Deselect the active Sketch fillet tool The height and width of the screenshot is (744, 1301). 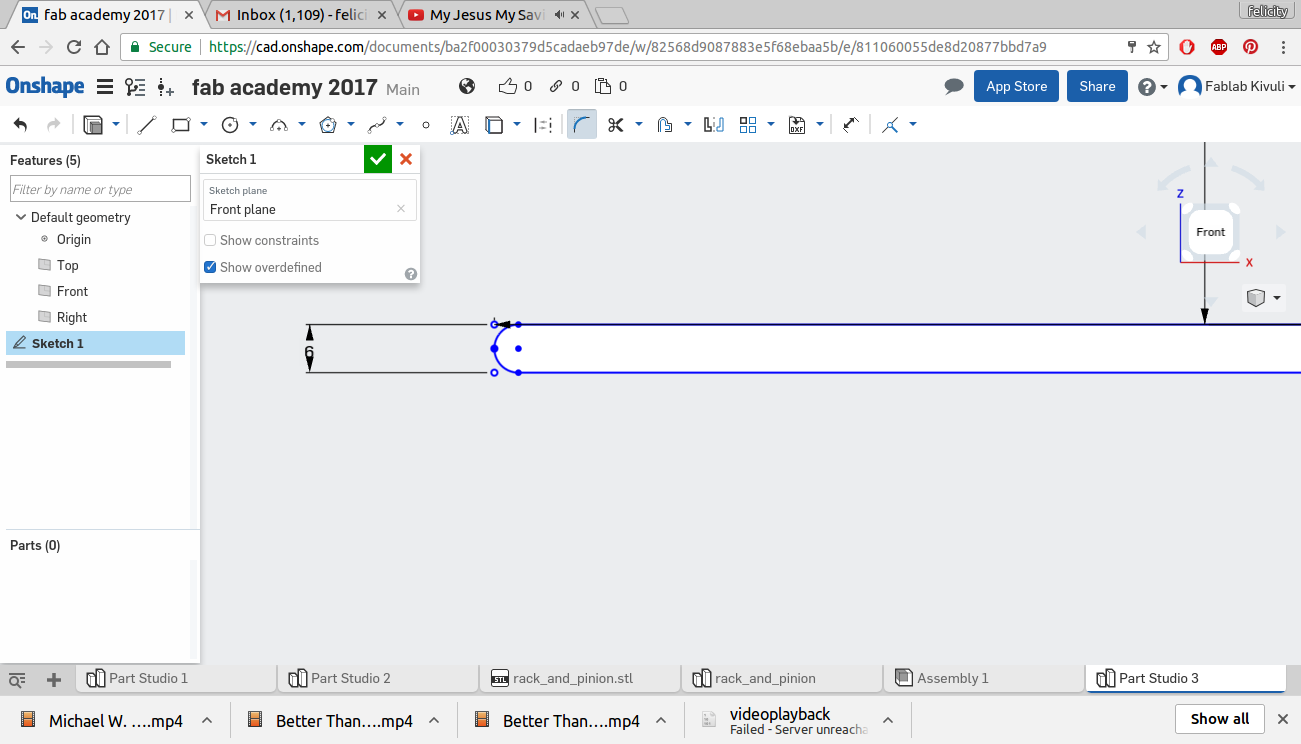[x=582, y=125]
